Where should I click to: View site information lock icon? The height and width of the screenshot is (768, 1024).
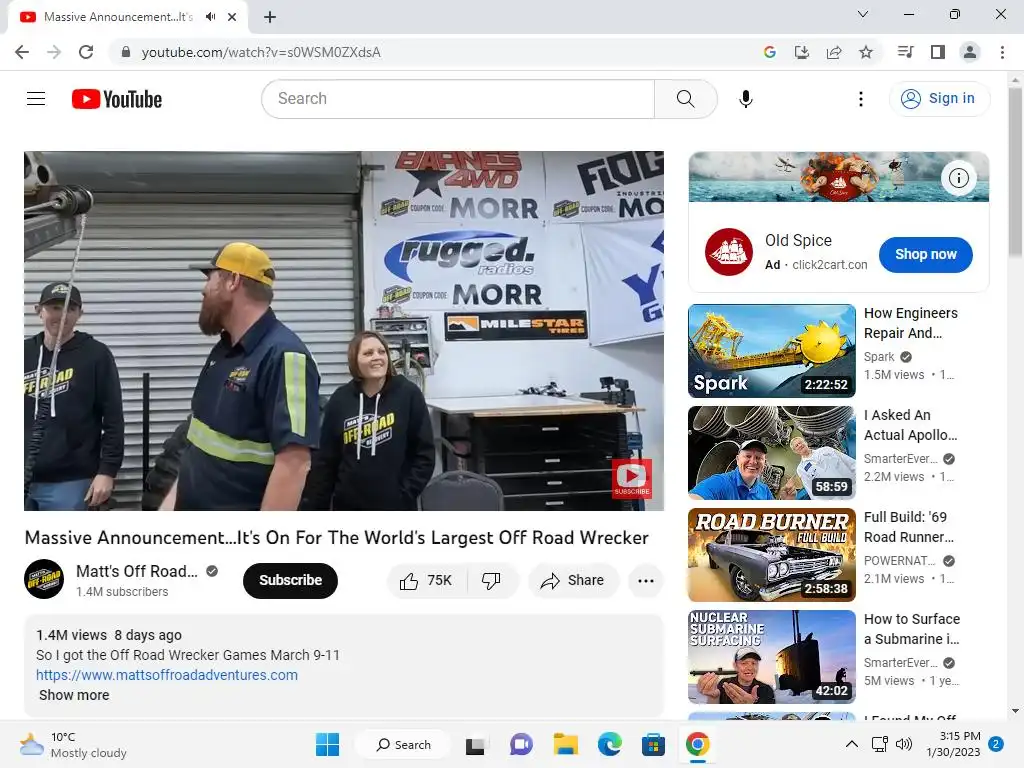(x=126, y=52)
